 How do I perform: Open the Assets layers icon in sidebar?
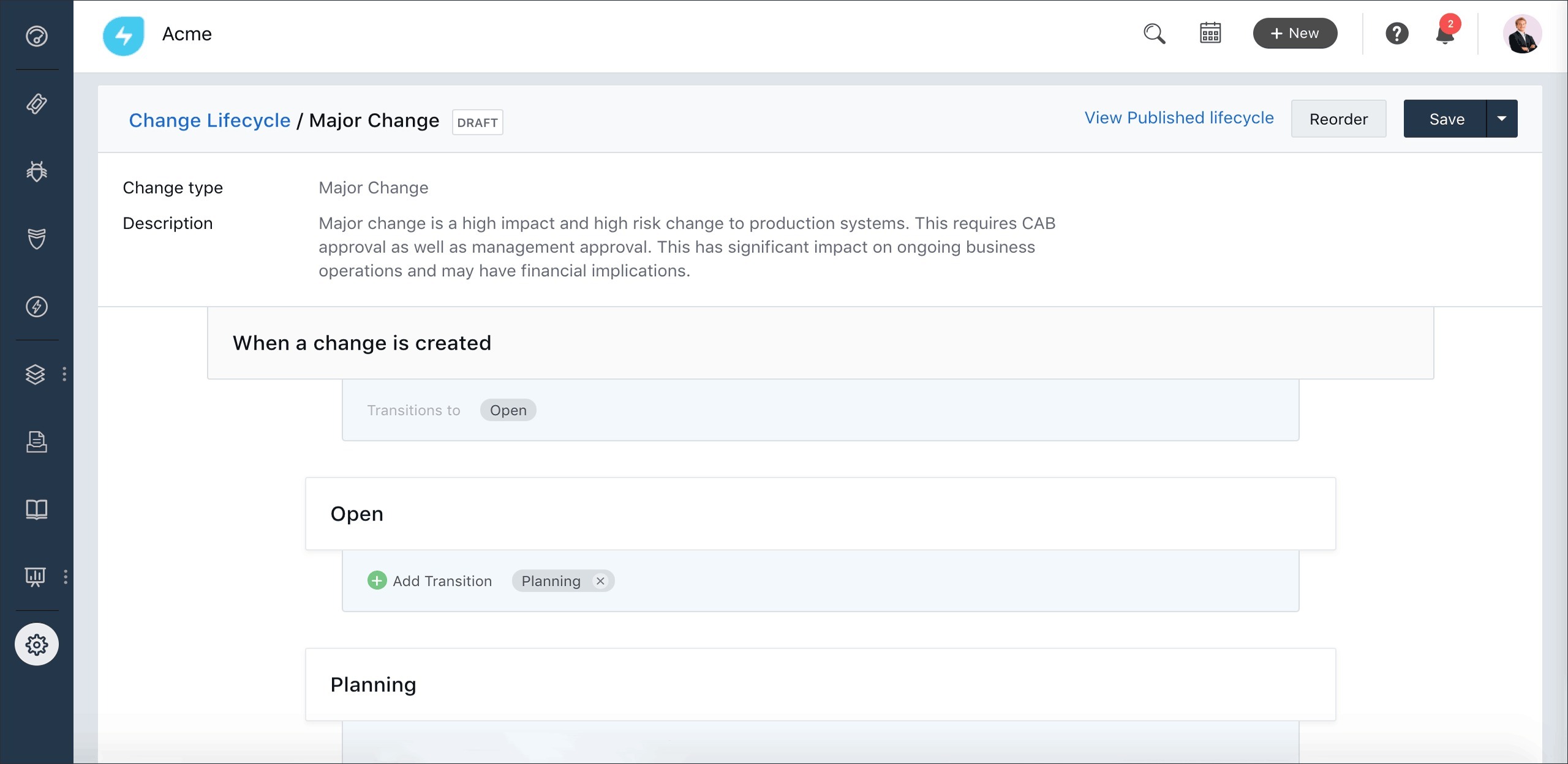(36, 374)
